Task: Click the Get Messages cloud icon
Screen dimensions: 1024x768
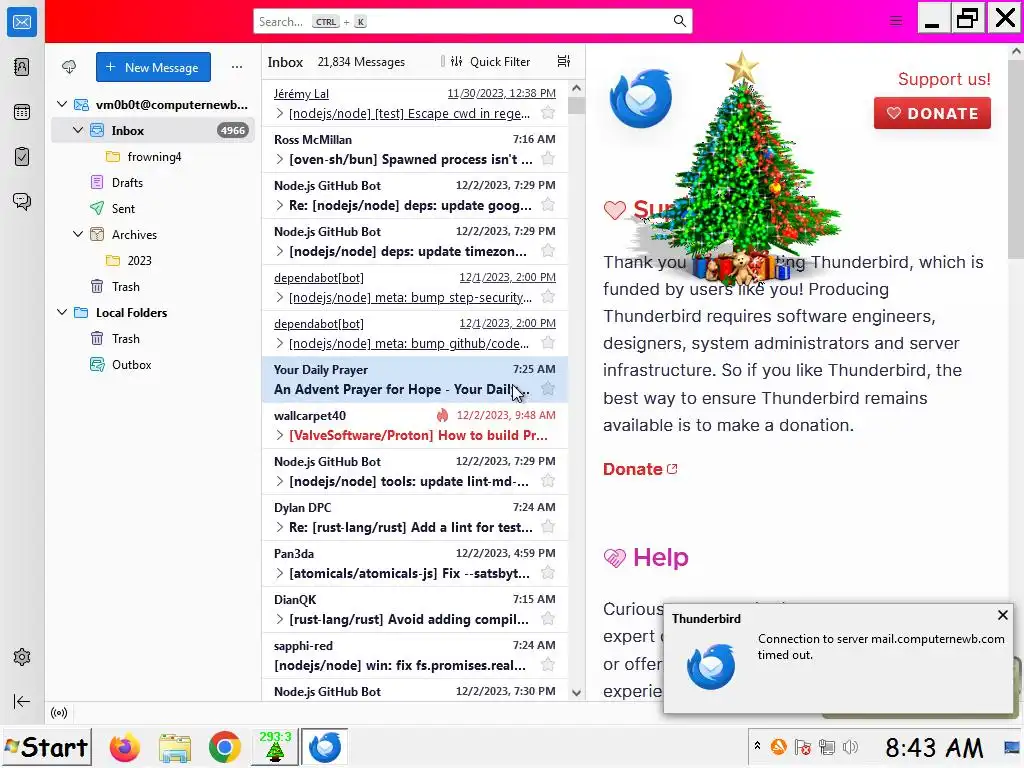Action: [x=69, y=67]
